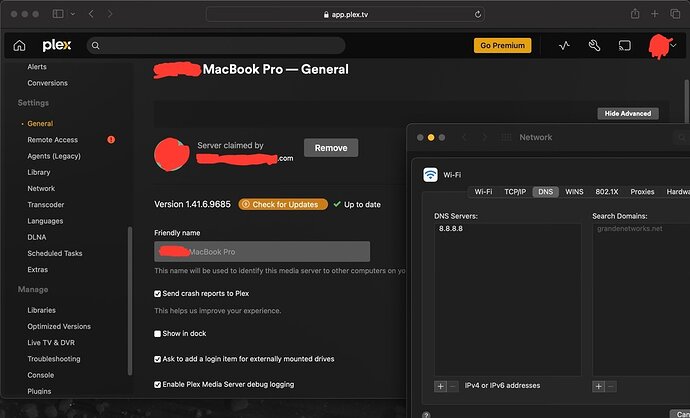This screenshot has height=418, width=690.
Task: Switch to WINS tab
Action: coord(574,192)
